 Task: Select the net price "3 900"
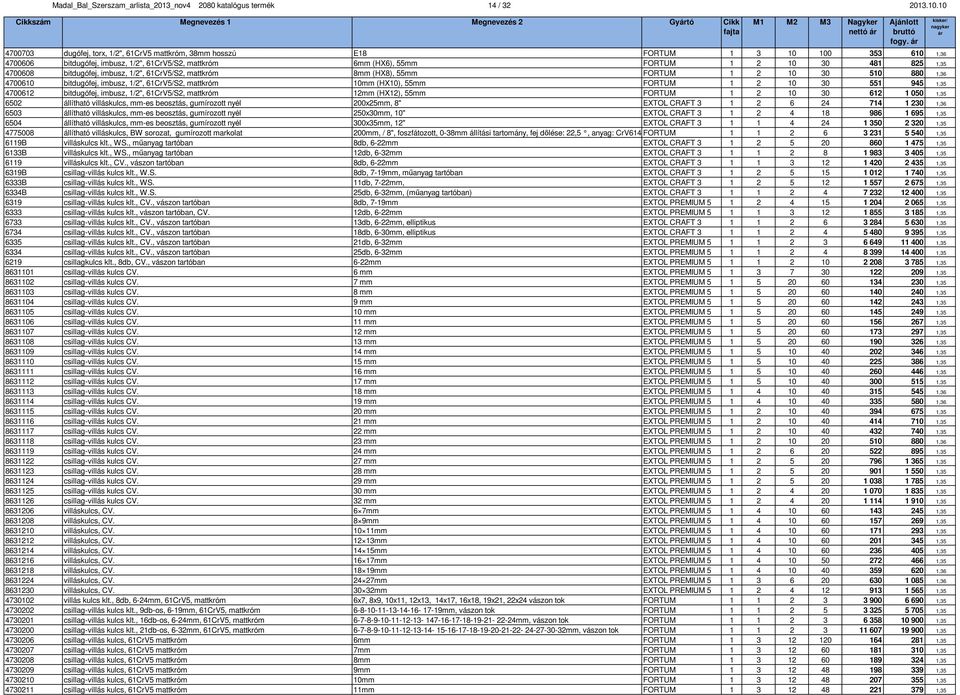(x=872, y=601)
